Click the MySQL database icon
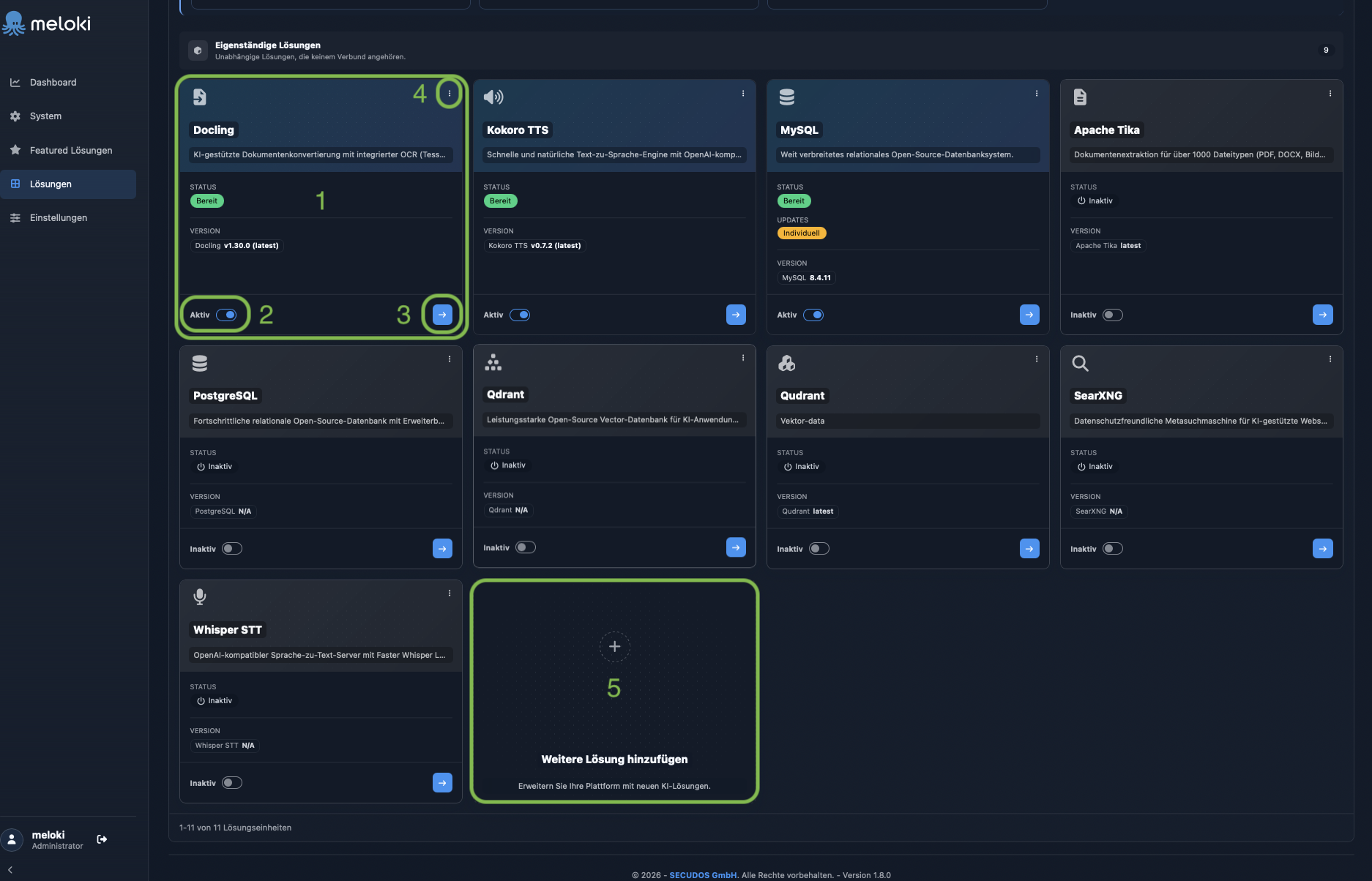The height and width of the screenshot is (881, 1372). [787, 97]
